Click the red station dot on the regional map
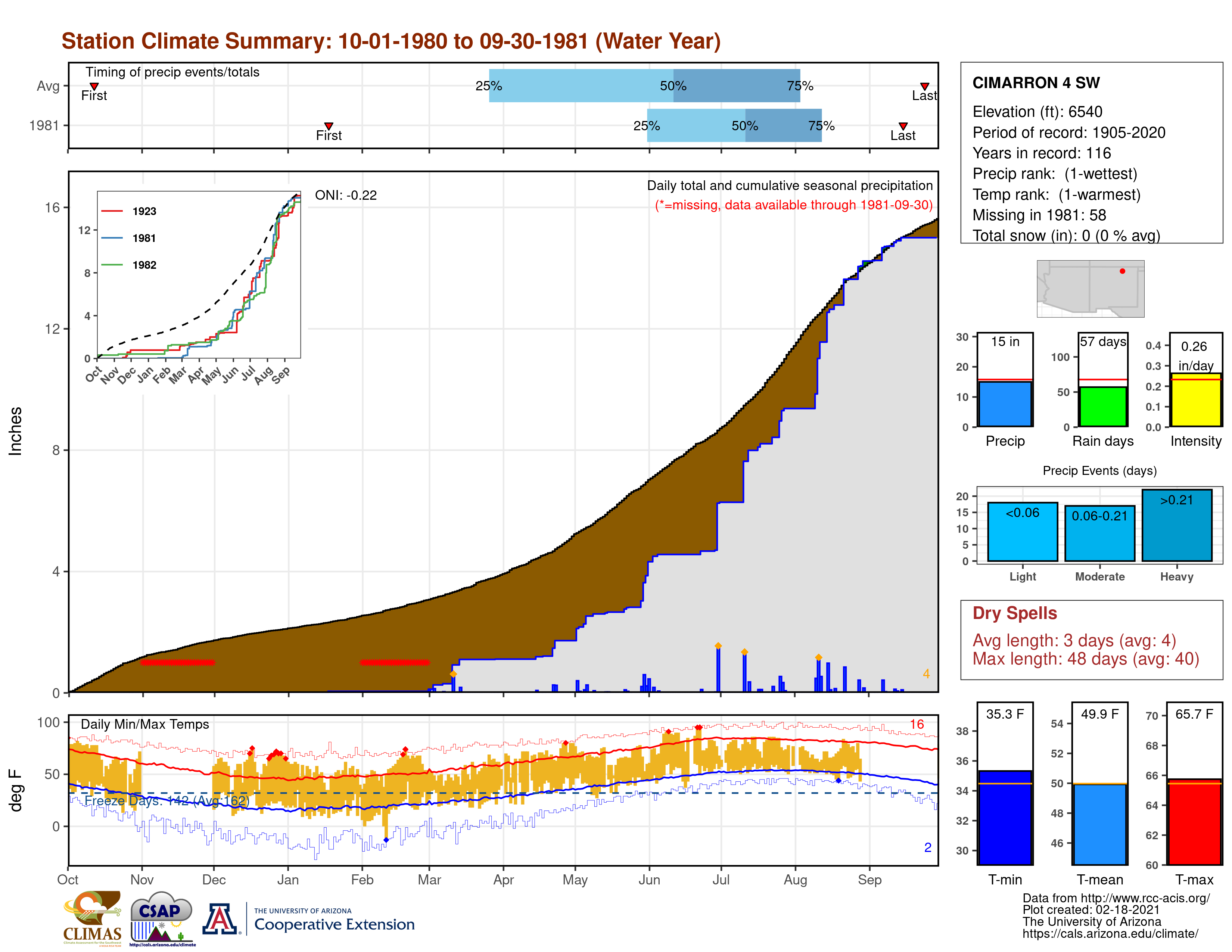 [1122, 271]
